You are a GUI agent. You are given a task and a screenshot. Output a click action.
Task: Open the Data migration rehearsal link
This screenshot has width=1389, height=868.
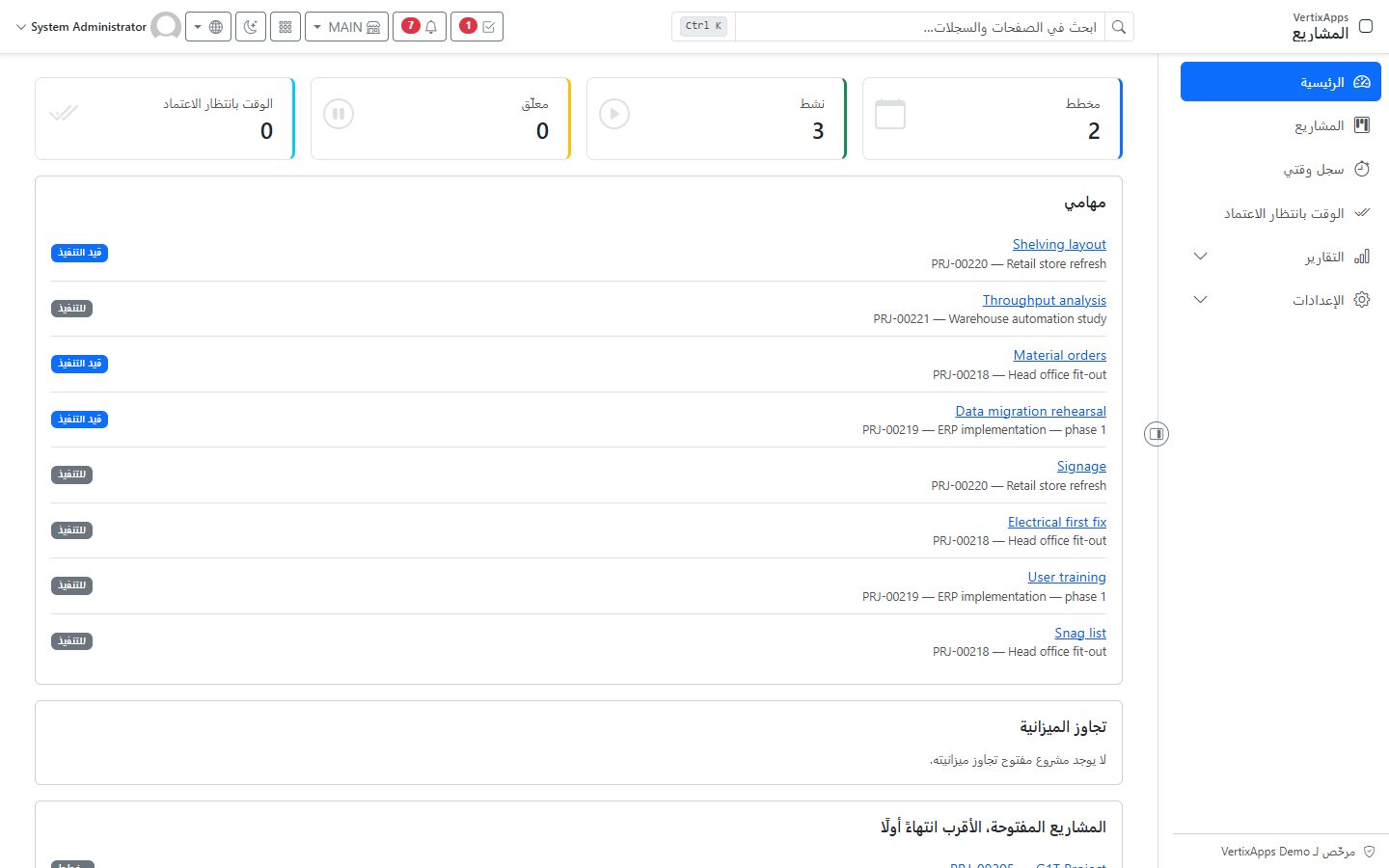click(x=1031, y=411)
